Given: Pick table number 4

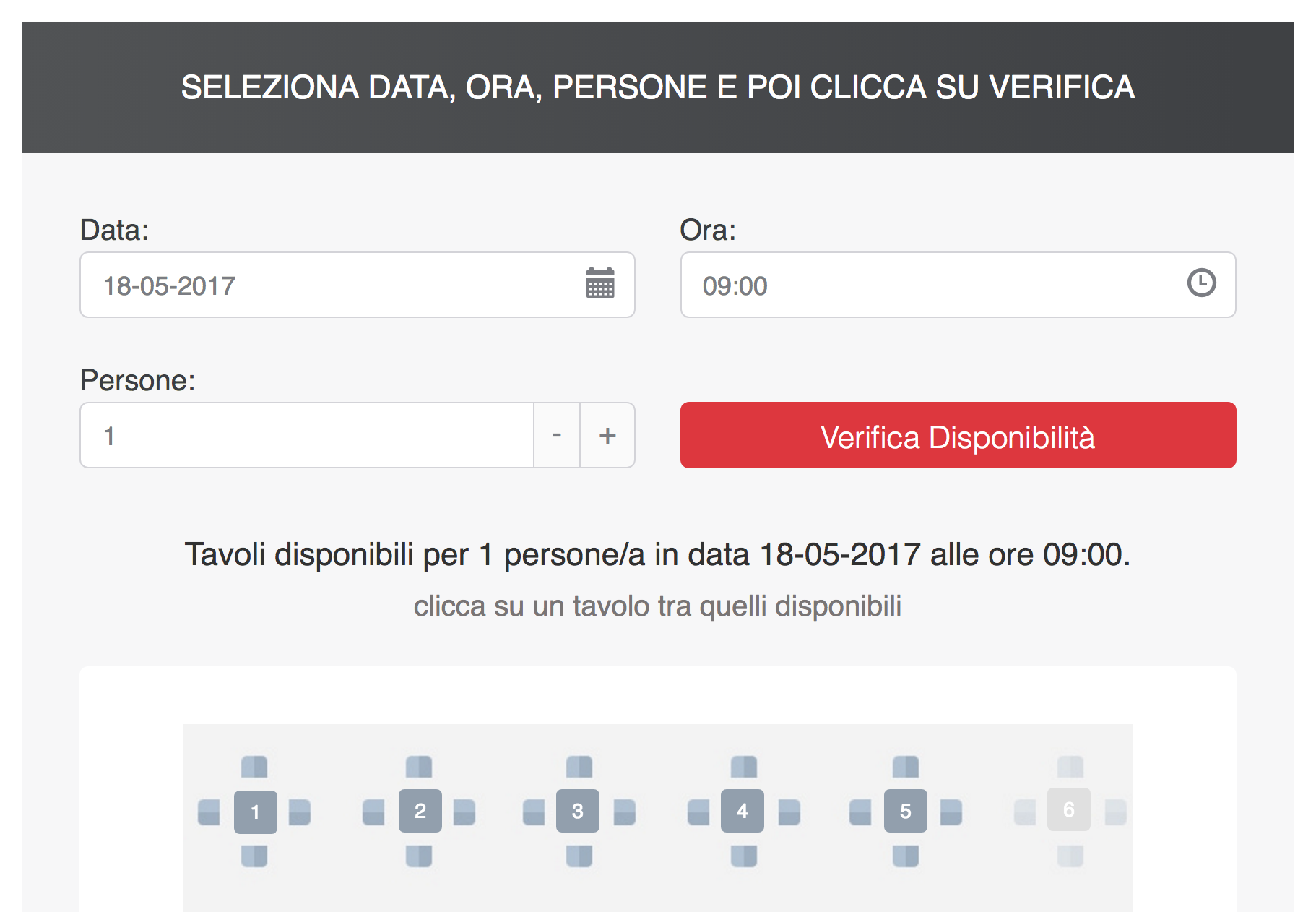Looking at the screenshot, I should 742,811.
